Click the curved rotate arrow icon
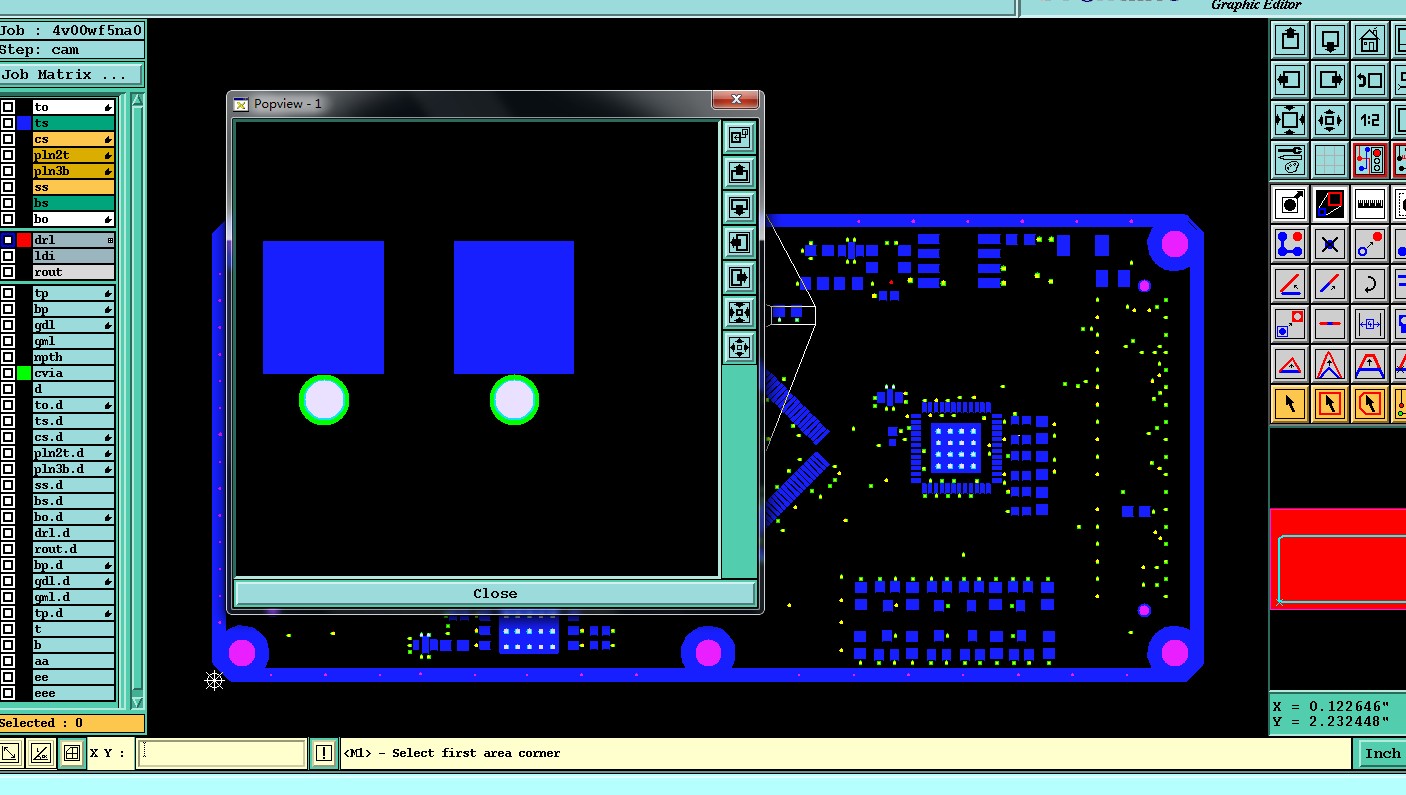Screen dimensions: 1406x795 (x=1369, y=284)
